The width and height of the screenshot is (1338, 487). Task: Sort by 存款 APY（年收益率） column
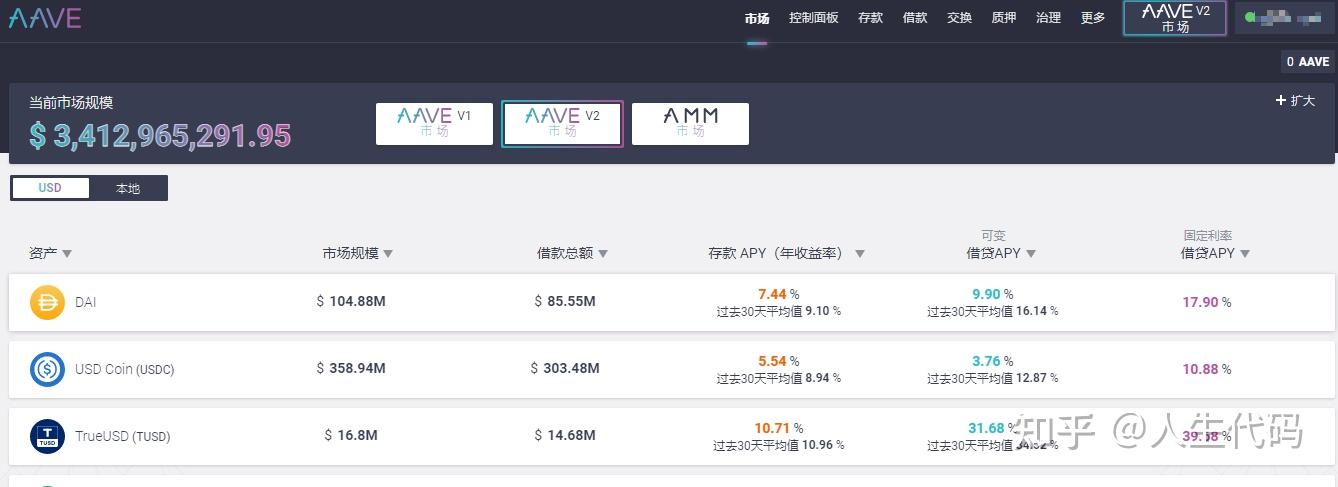click(x=786, y=254)
